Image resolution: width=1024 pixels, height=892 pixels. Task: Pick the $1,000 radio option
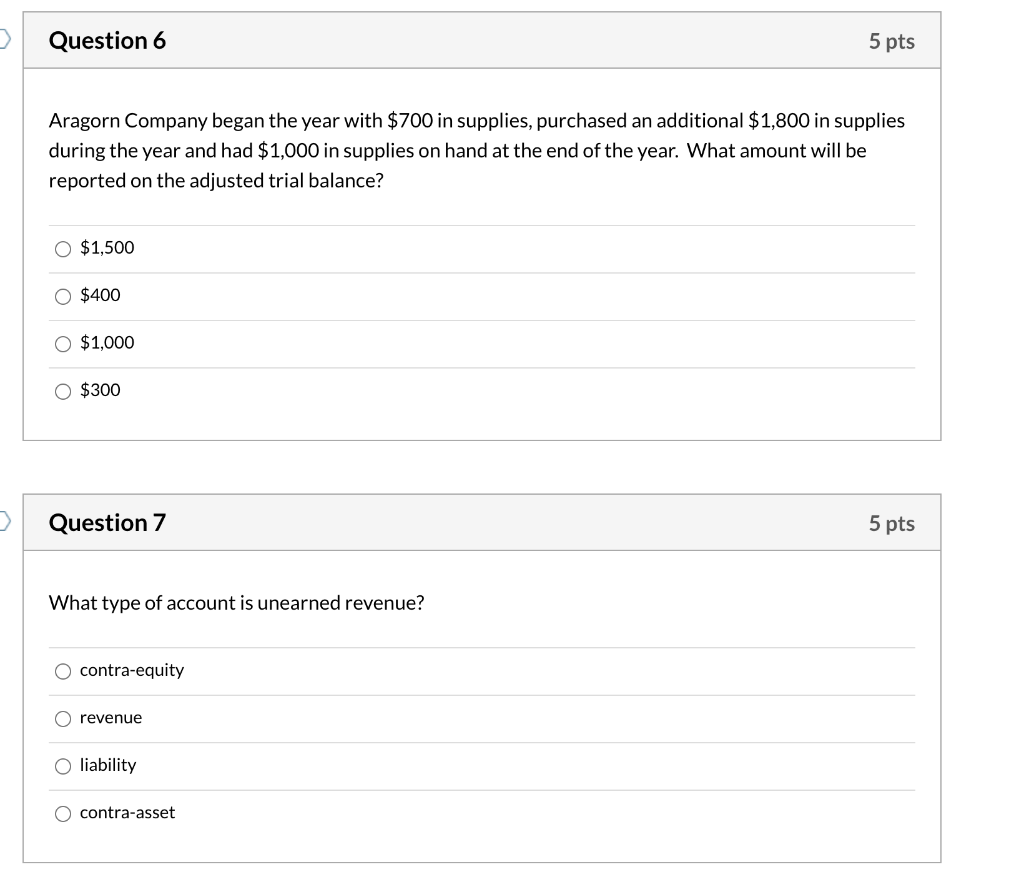coord(63,344)
